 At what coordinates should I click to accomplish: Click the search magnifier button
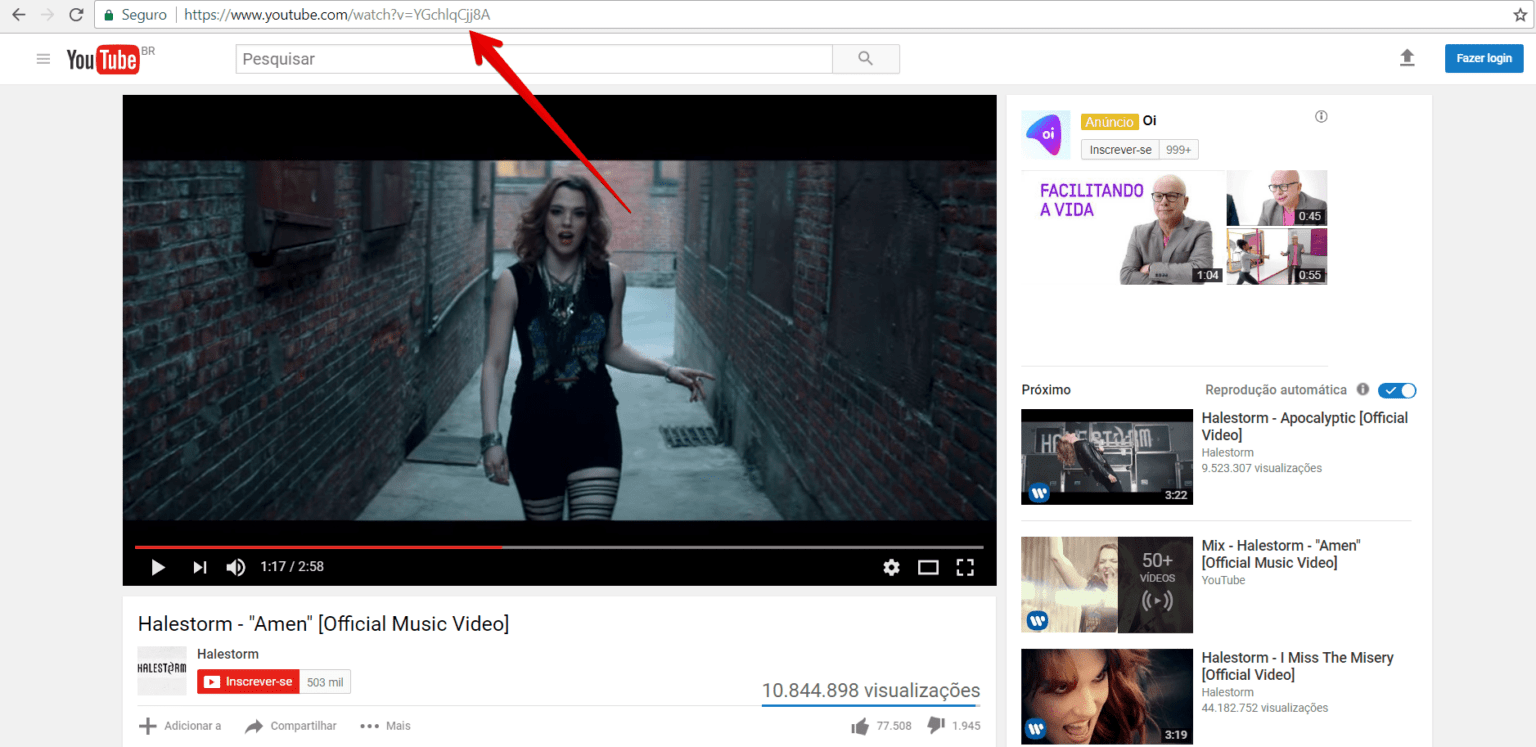click(x=866, y=59)
